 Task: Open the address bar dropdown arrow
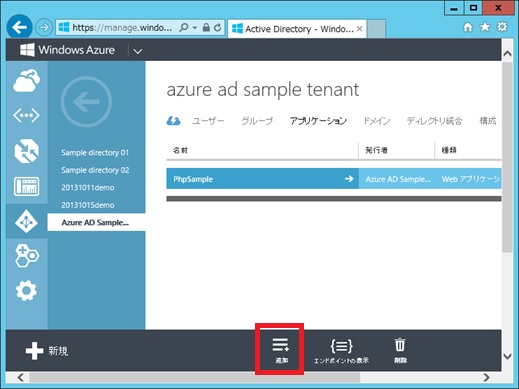195,27
